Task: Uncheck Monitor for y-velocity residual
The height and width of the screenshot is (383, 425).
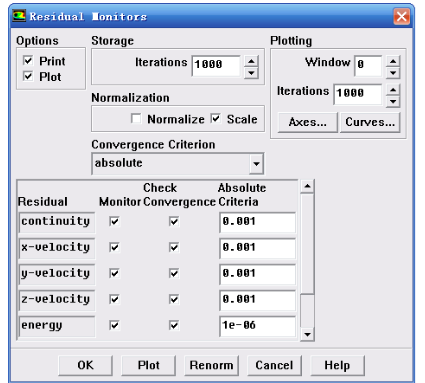Action: click(114, 273)
